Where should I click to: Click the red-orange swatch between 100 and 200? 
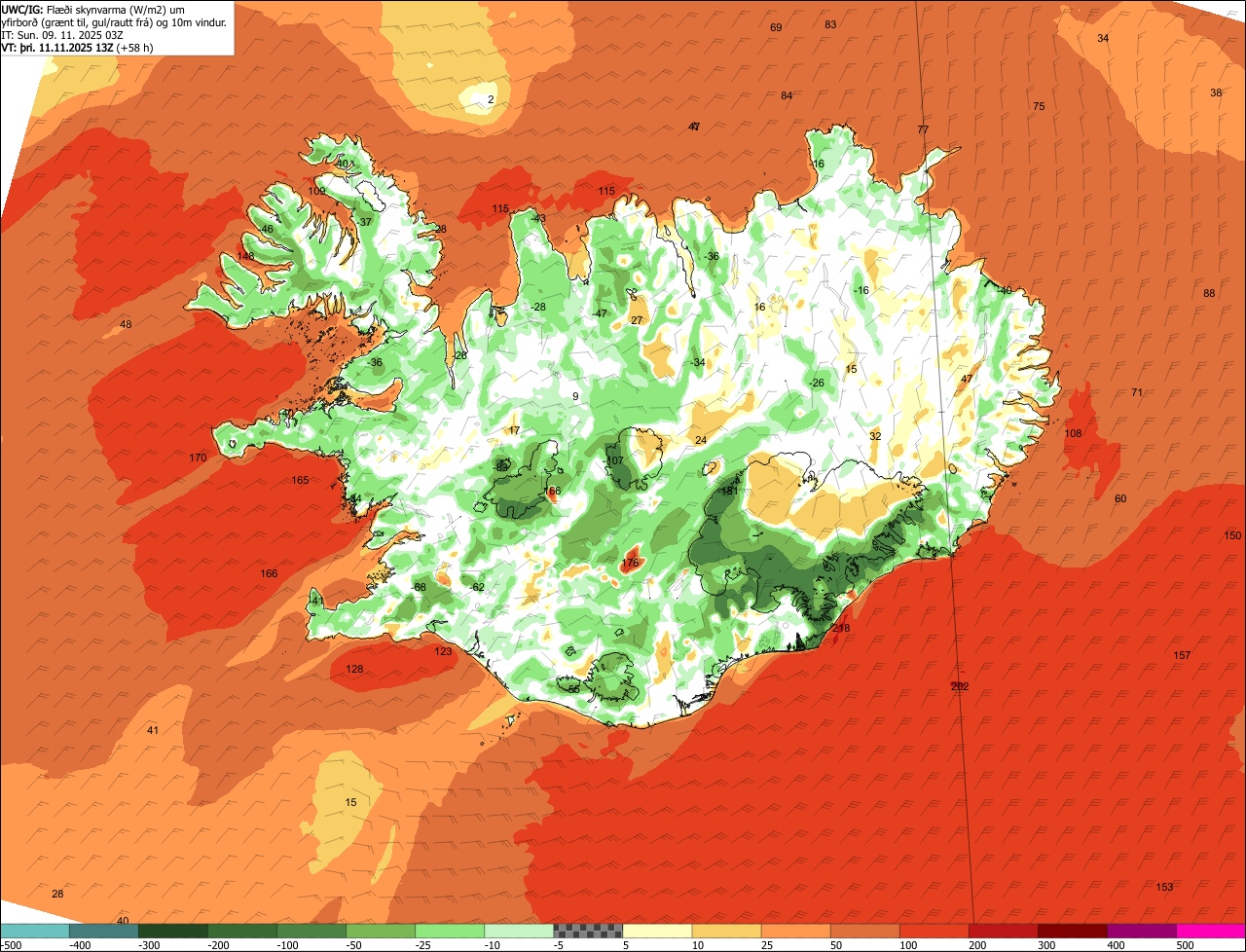(934, 931)
